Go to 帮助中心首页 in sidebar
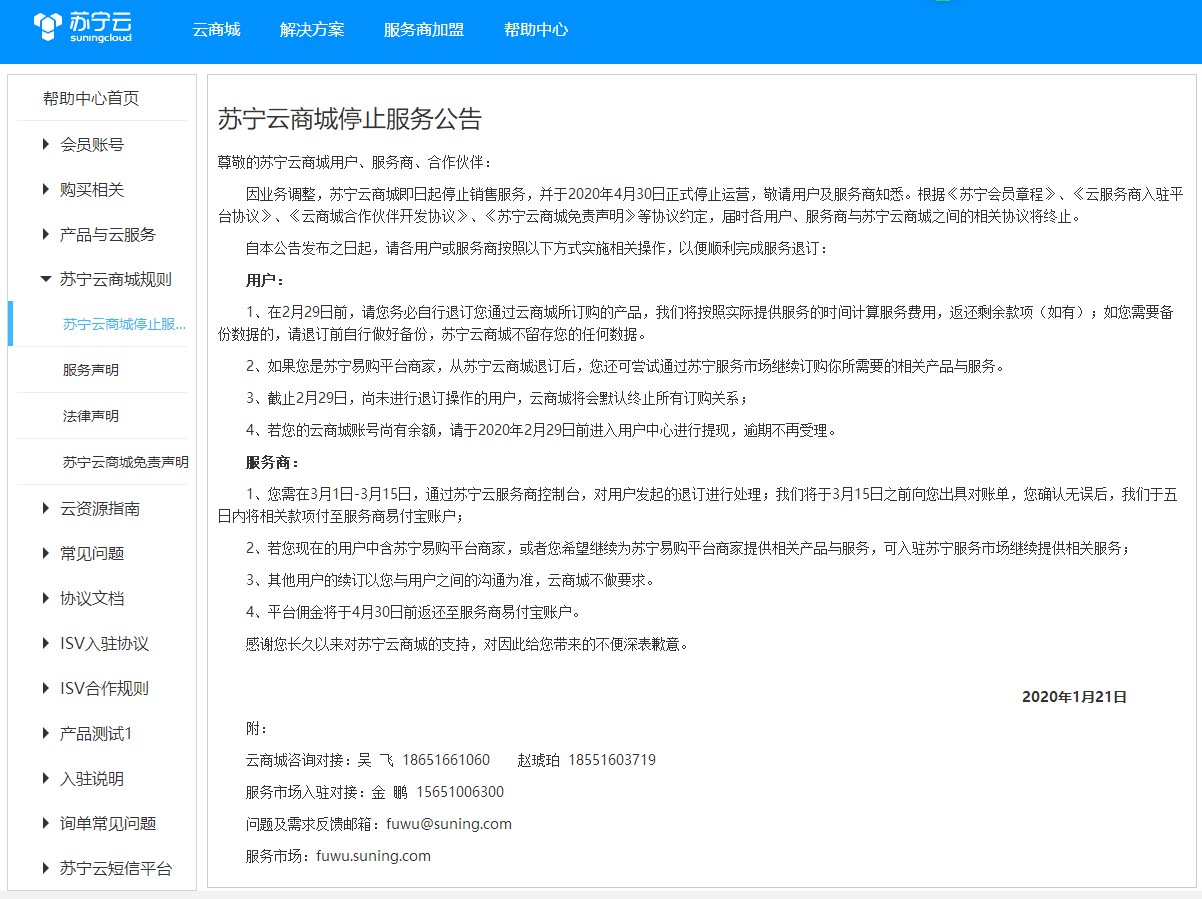 tap(91, 98)
